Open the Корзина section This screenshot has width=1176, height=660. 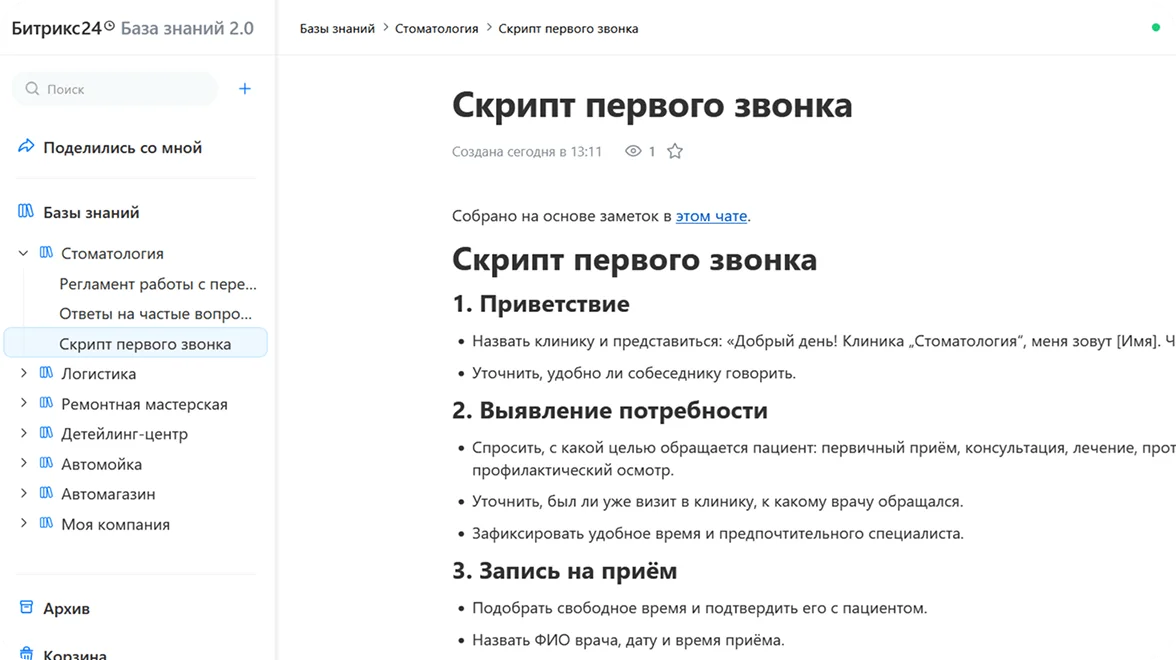(74, 654)
